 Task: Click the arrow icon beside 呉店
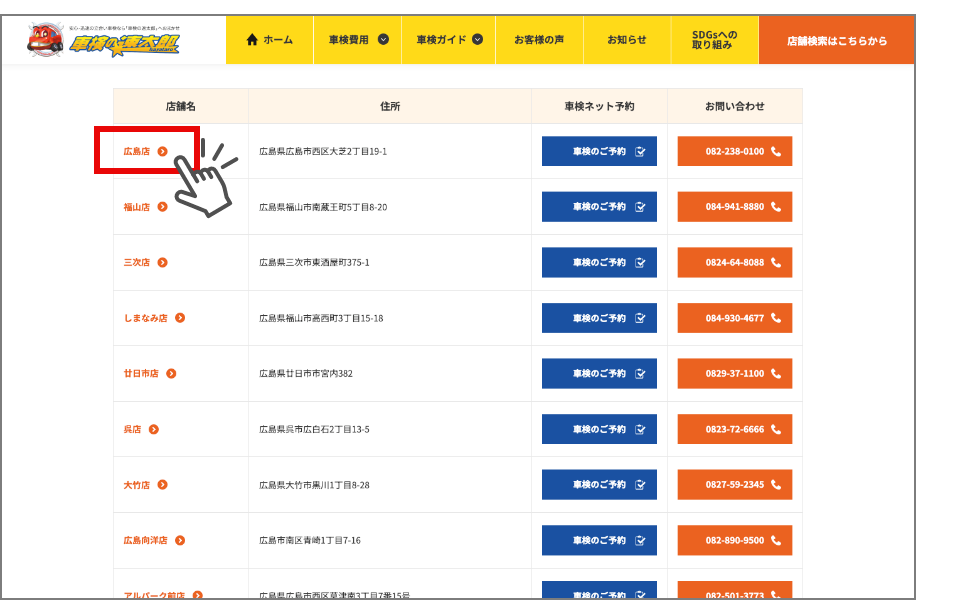[x=154, y=430]
